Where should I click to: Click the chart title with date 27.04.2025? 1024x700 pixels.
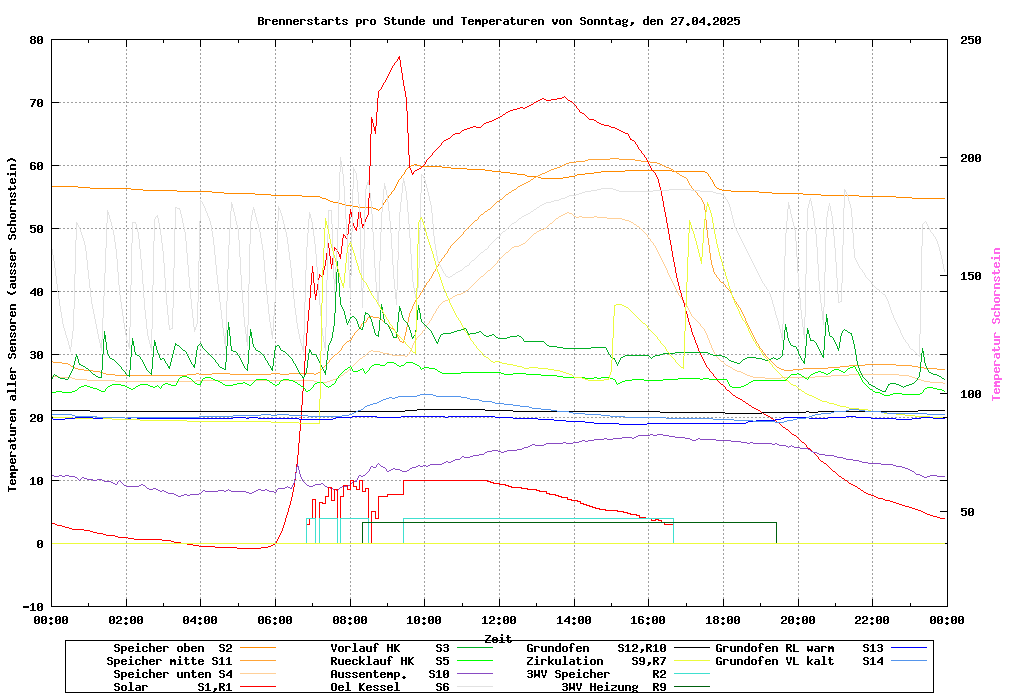point(498,20)
